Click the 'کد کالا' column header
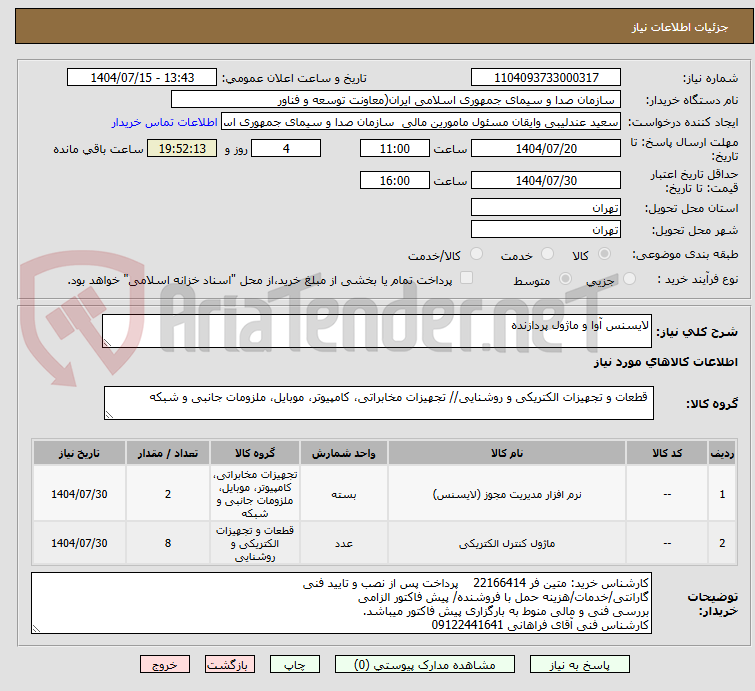755x691 pixels. 667,453
